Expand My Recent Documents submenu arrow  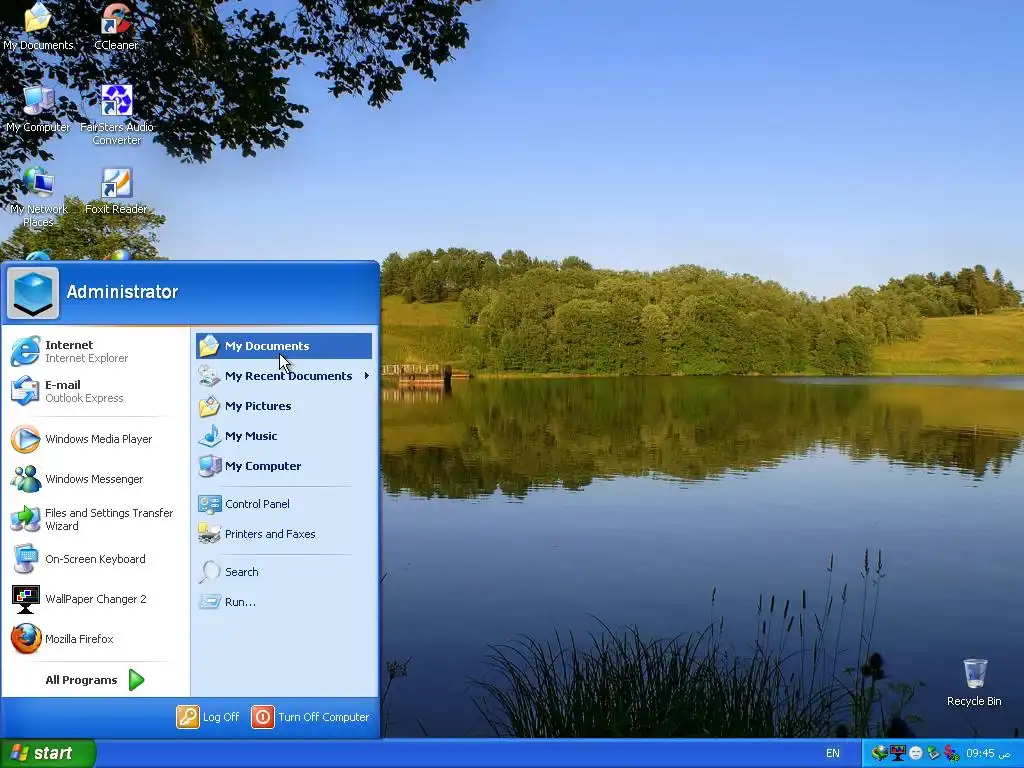366,376
